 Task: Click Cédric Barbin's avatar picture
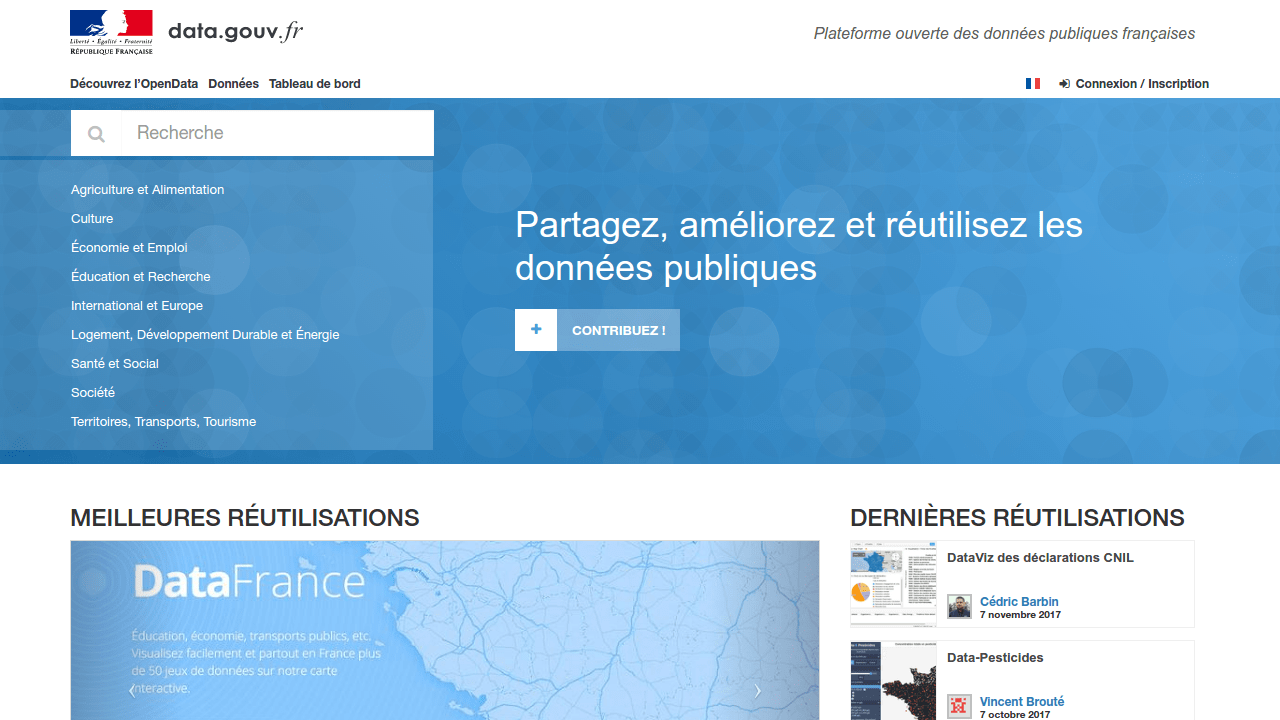pyautogui.click(x=959, y=606)
